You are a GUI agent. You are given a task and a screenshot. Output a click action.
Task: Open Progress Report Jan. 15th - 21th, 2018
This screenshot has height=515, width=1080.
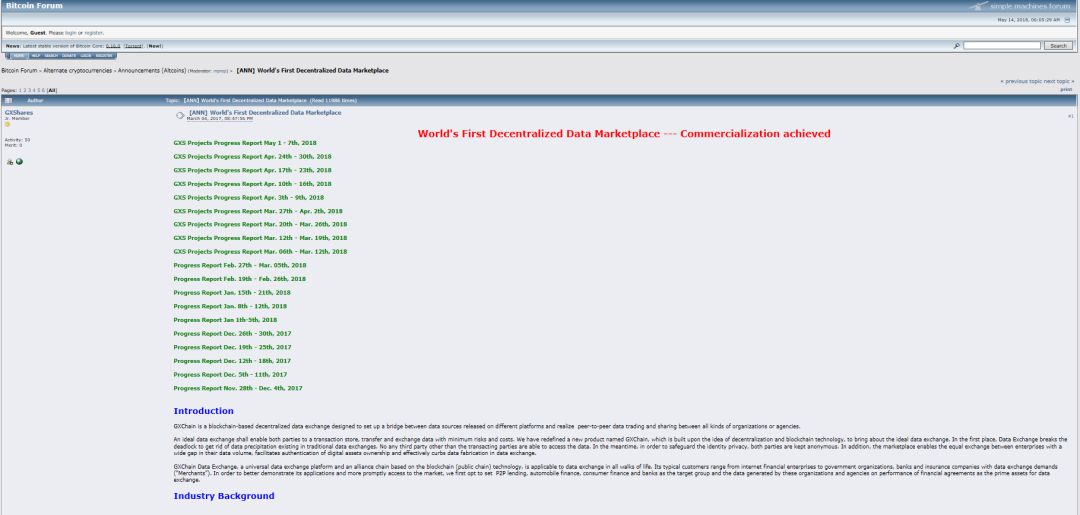click(232, 293)
